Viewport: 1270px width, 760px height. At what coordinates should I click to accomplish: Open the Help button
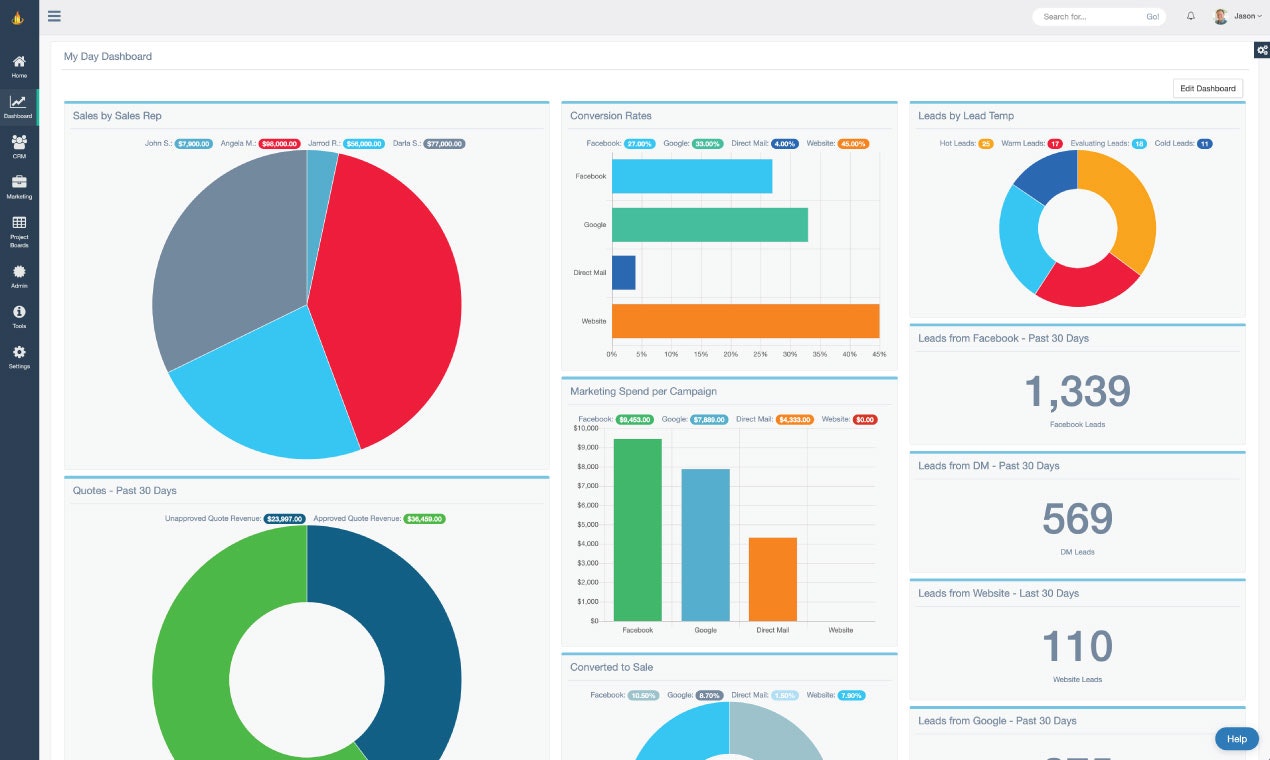[x=1237, y=739]
